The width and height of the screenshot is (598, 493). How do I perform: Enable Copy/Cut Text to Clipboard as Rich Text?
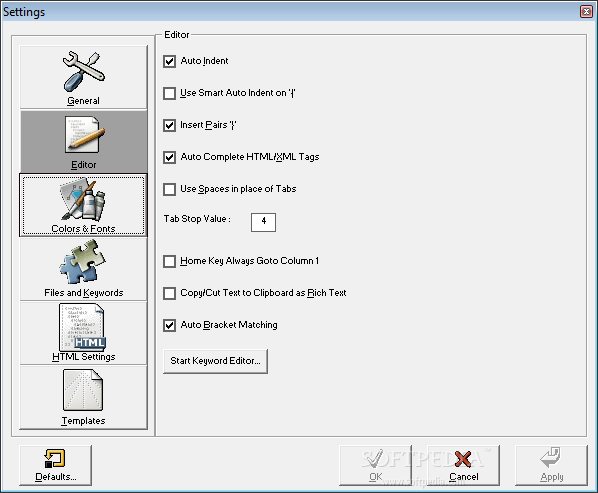click(x=169, y=293)
